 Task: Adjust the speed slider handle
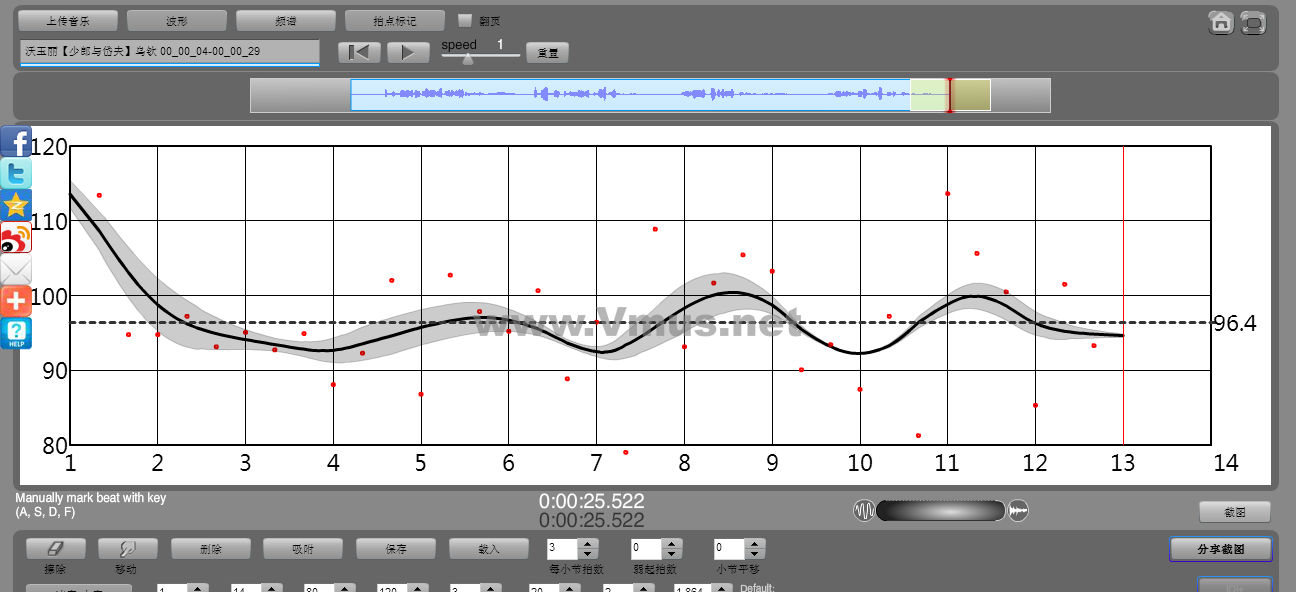coord(467,58)
